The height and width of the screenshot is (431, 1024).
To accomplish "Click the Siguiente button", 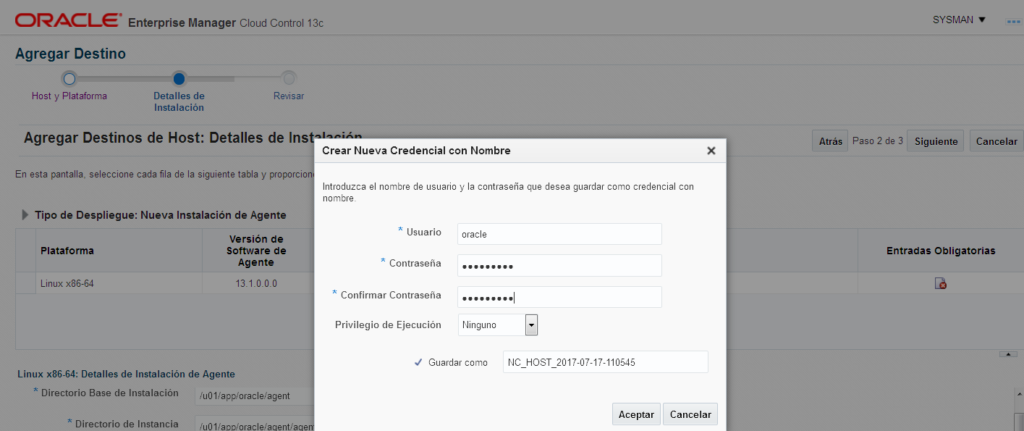I will tap(935, 141).
